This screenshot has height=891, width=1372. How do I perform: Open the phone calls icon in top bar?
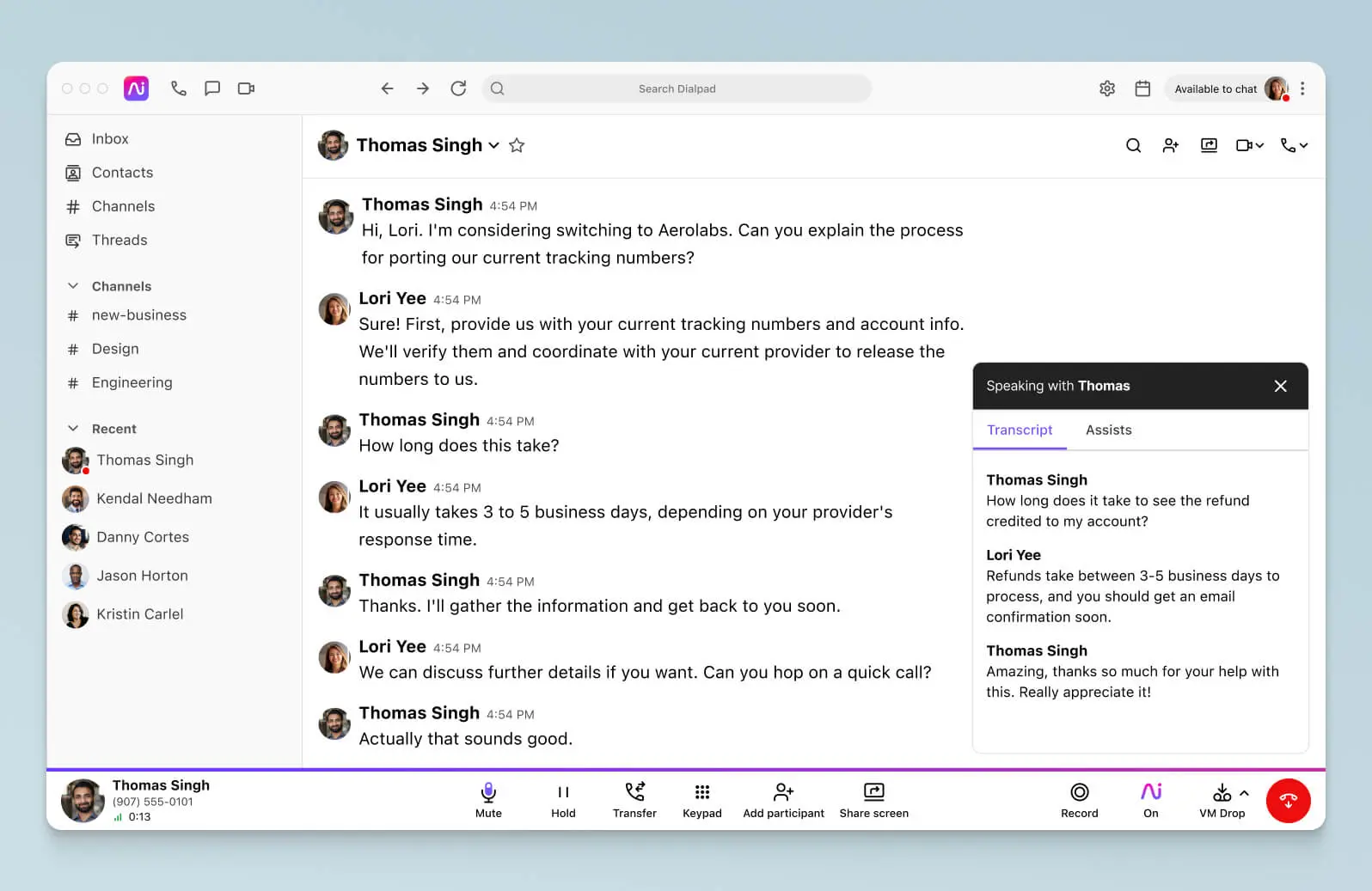tap(179, 88)
